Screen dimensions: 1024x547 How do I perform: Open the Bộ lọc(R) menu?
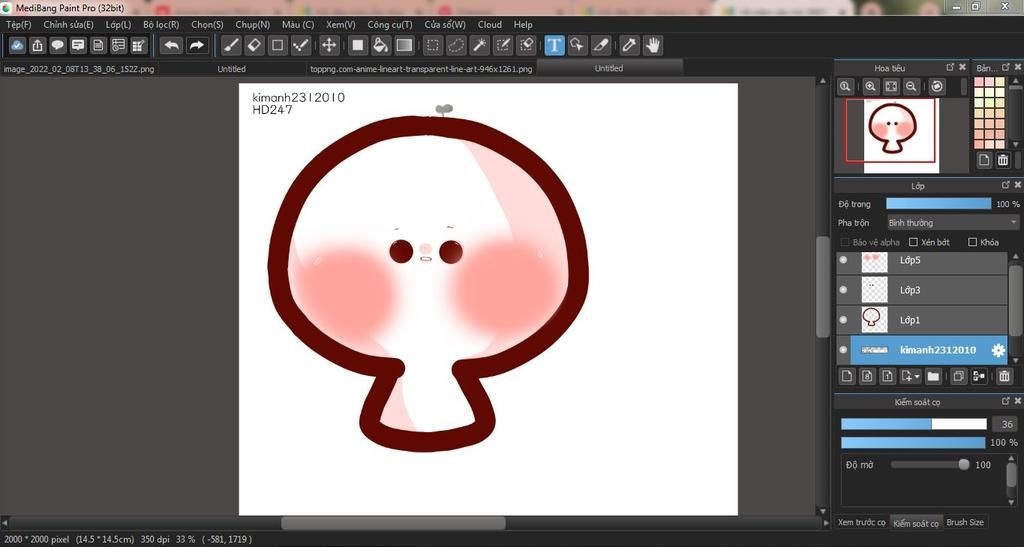(161, 25)
